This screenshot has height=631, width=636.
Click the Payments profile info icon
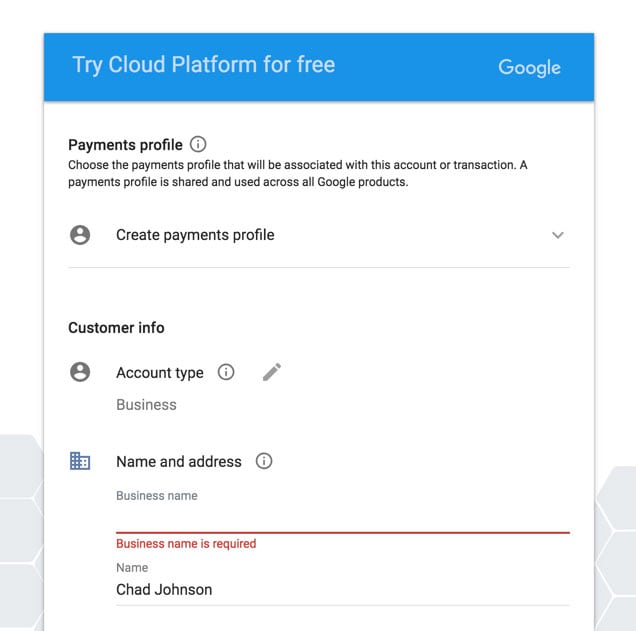click(198, 144)
